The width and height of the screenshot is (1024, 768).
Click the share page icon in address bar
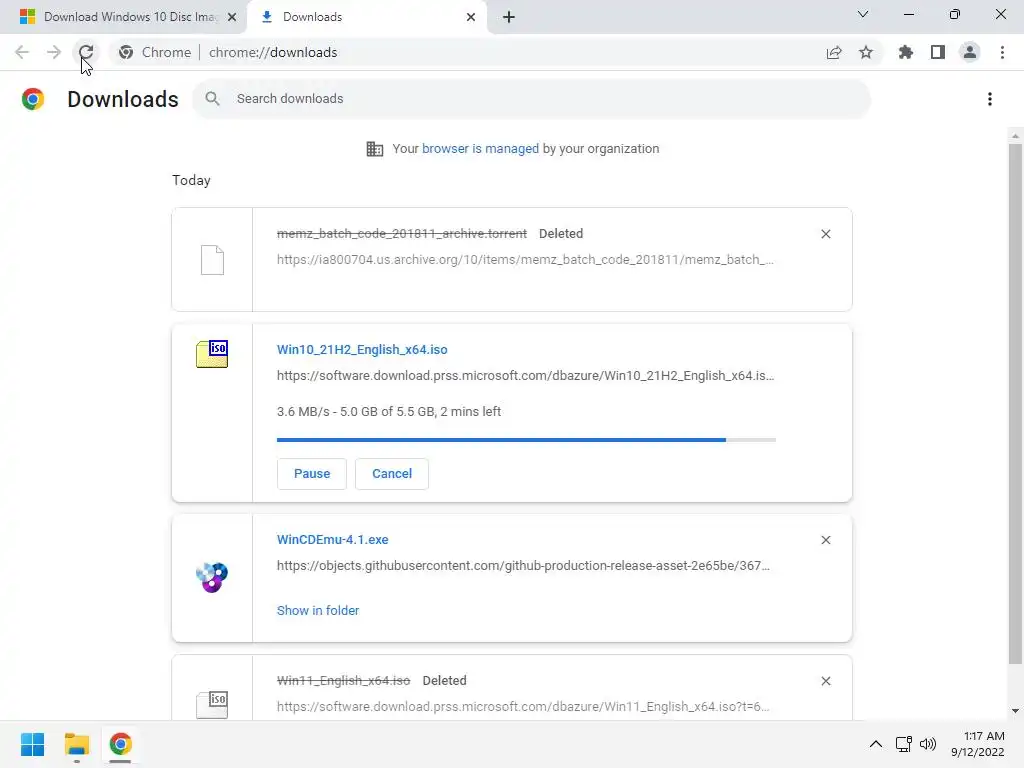(834, 53)
